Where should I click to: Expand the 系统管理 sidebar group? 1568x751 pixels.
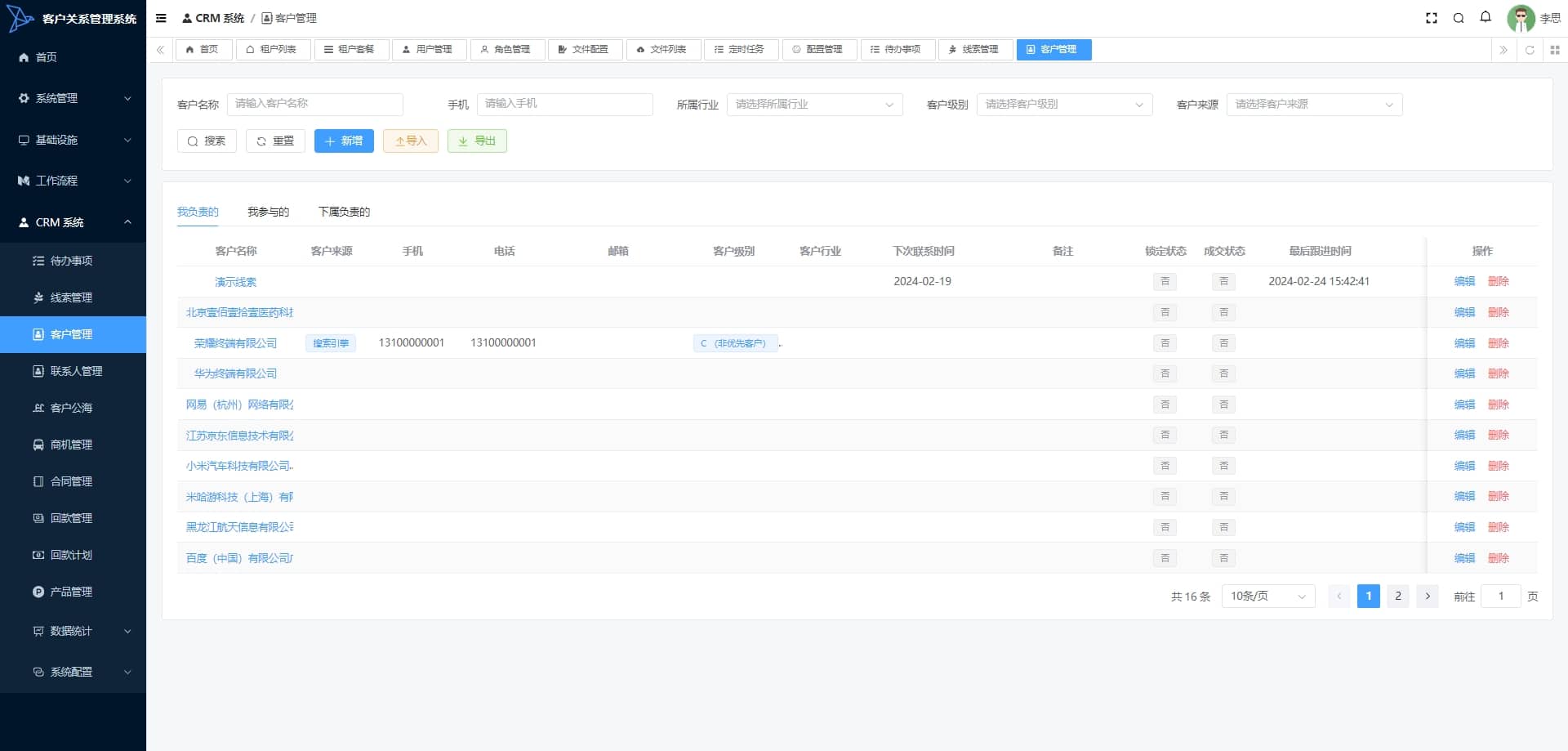[x=73, y=98]
